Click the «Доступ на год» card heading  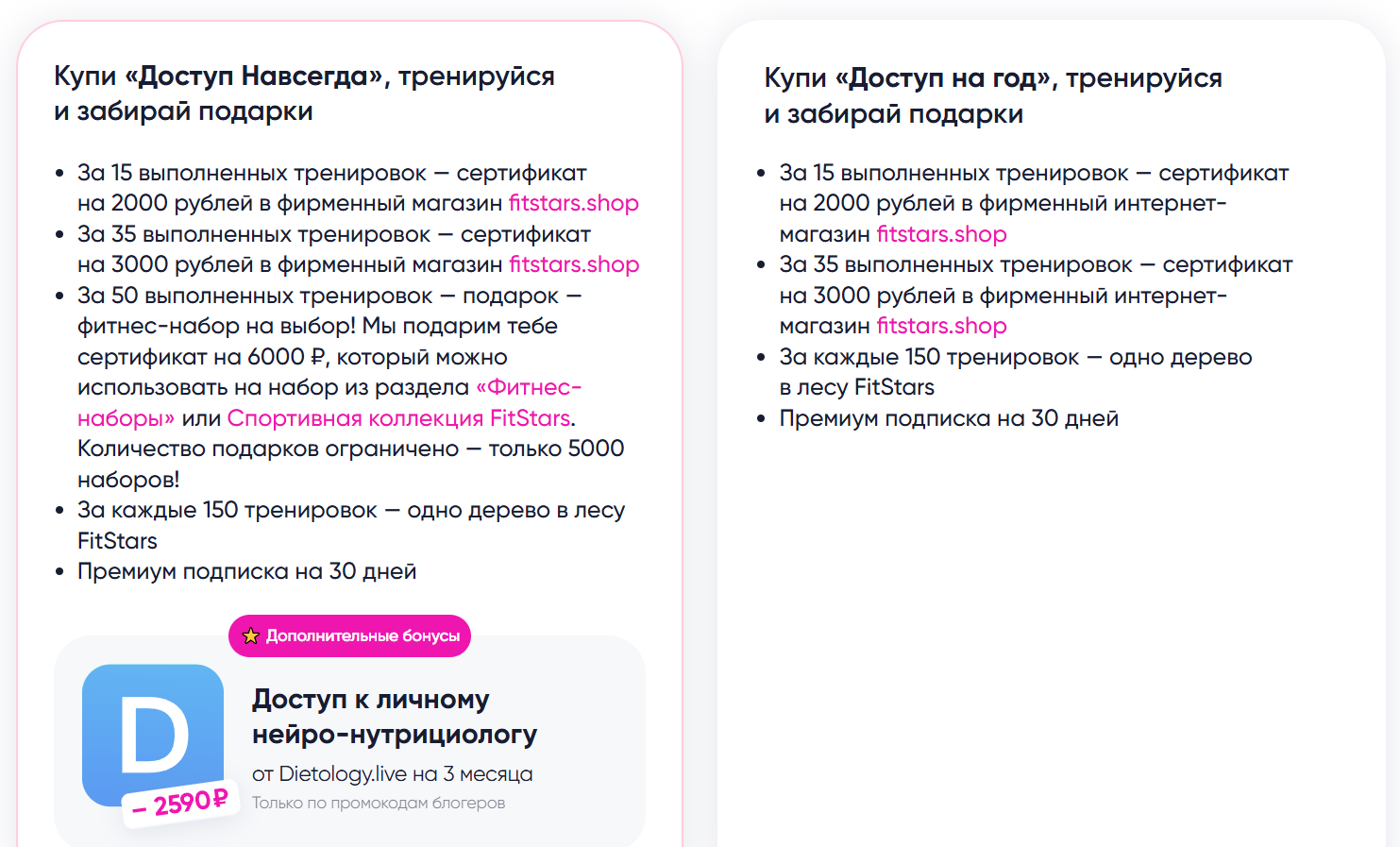pyautogui.click(x=993, y=95)
